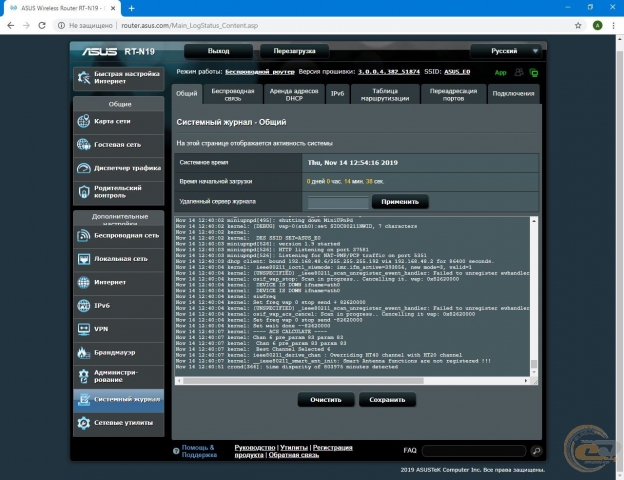Click the connected clients status icon
Image resolution: width=624 pixels, height=480 pixels.
click(519, 72)
